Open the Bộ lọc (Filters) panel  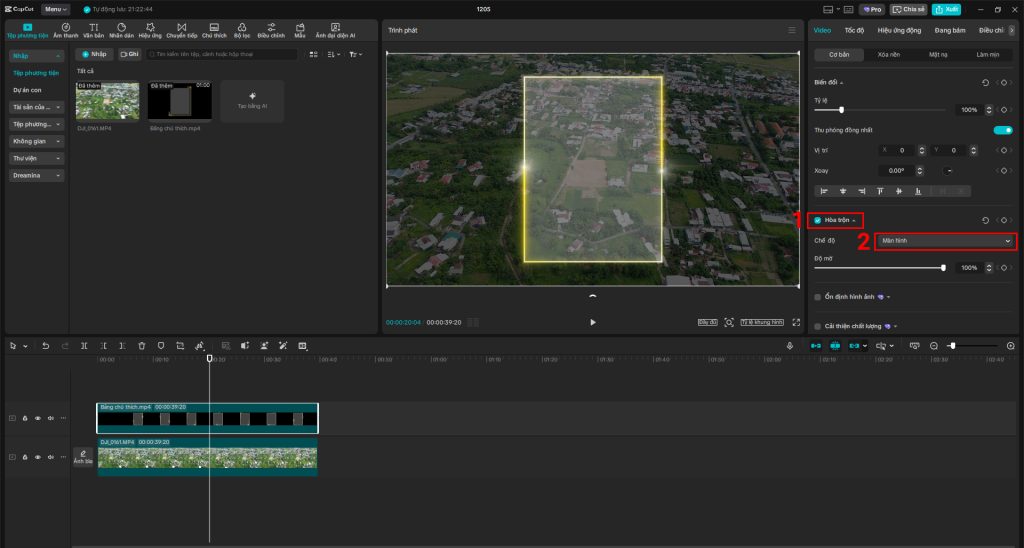coord(242,30)
